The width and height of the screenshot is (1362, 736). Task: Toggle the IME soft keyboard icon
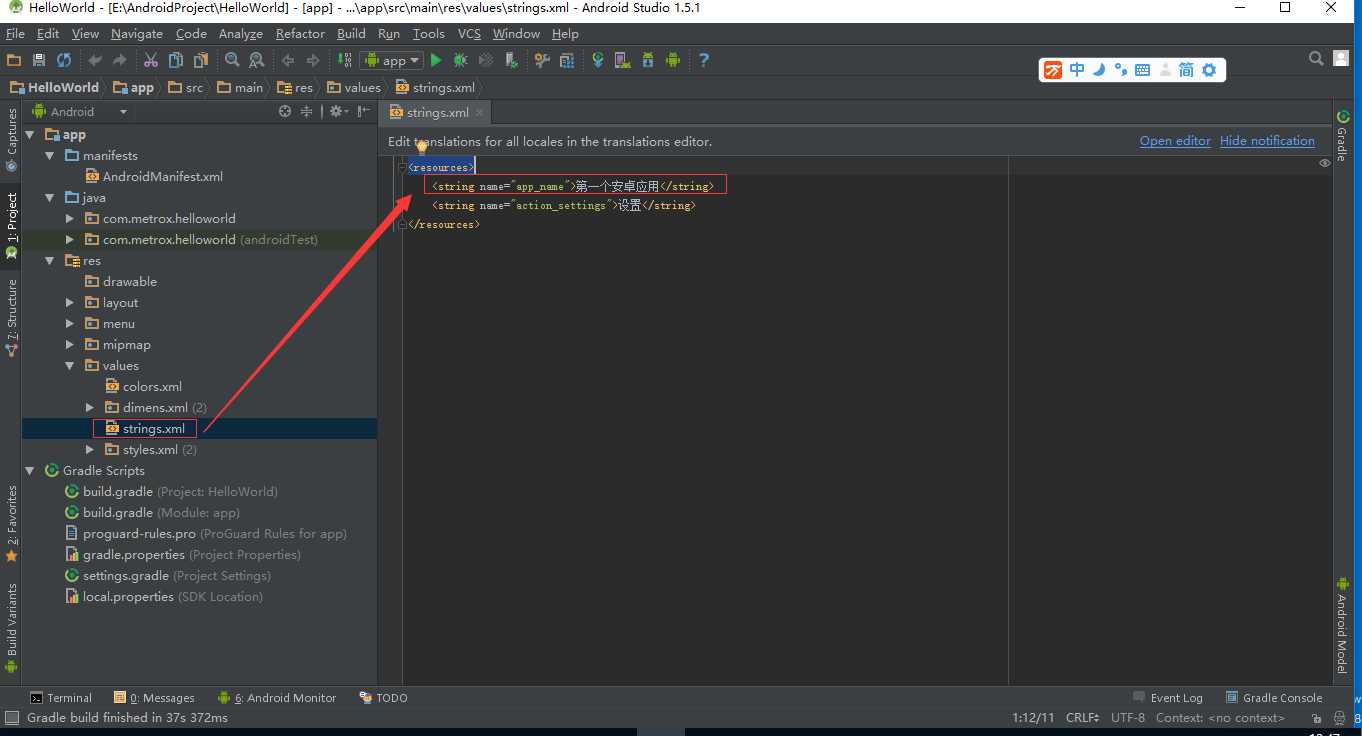click(x=1142, y=70)
